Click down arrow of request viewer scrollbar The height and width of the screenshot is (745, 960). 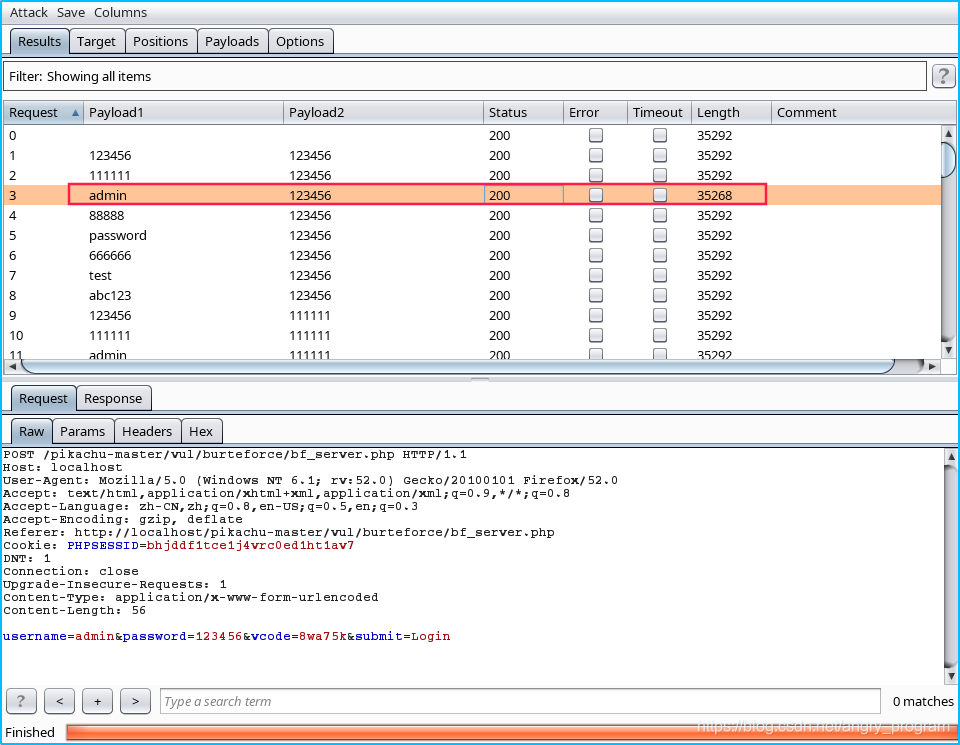pos(951,676)
